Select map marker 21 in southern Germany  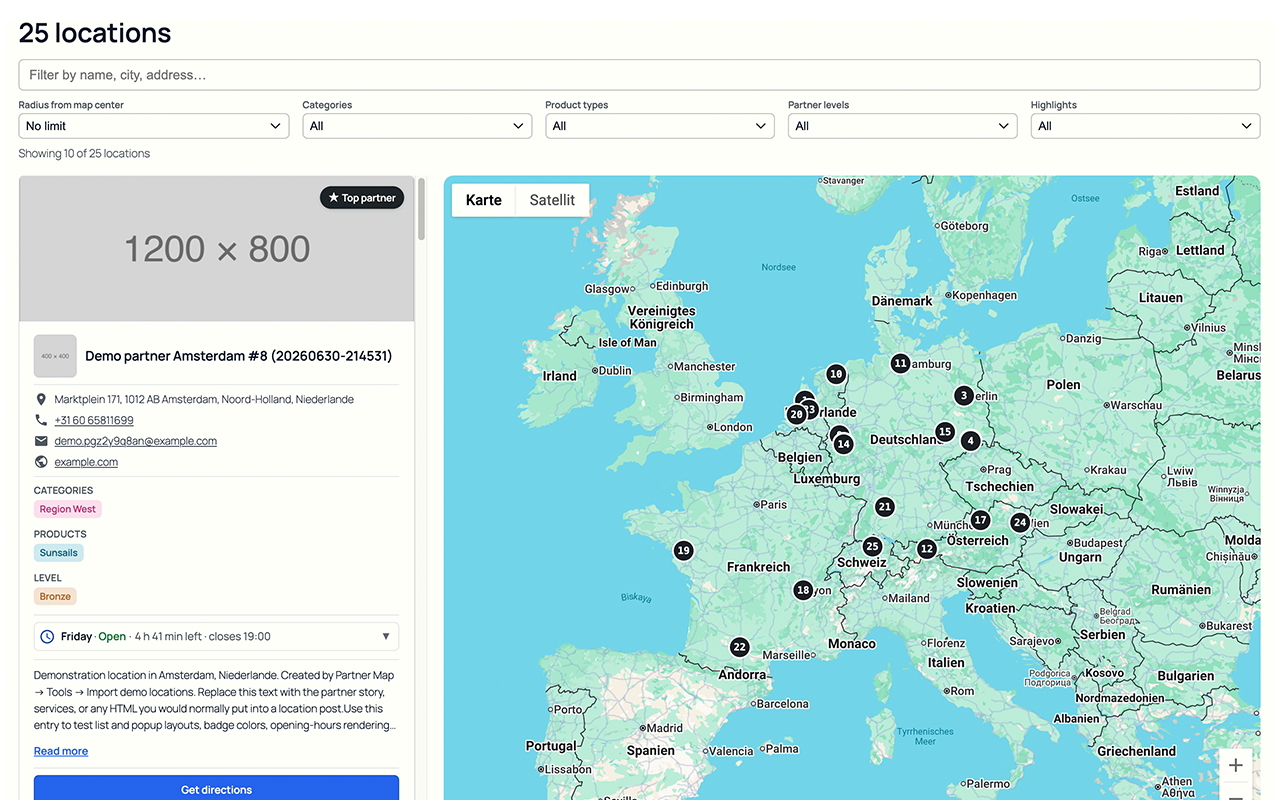(x=884, y=507)
